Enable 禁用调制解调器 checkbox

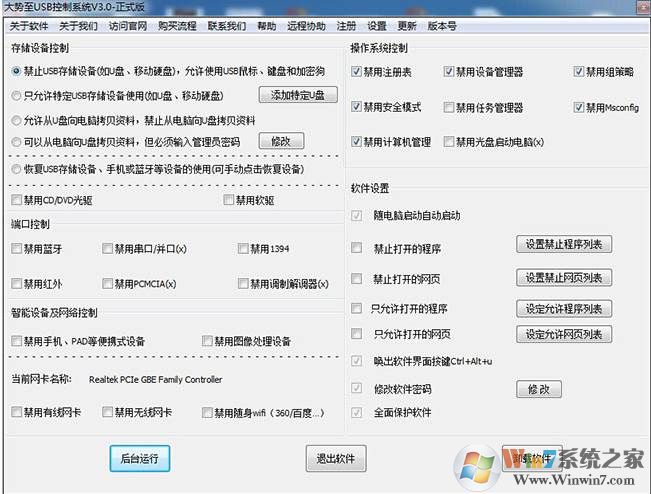coord(243,284)
